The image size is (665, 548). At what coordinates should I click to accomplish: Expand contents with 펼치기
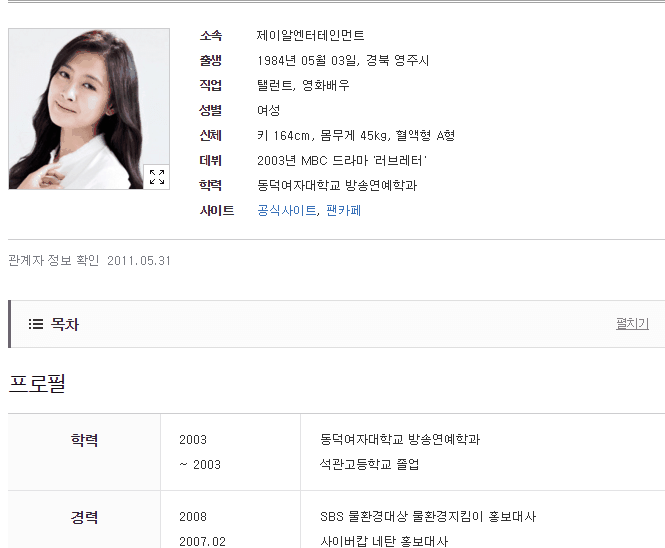point(632,324)
